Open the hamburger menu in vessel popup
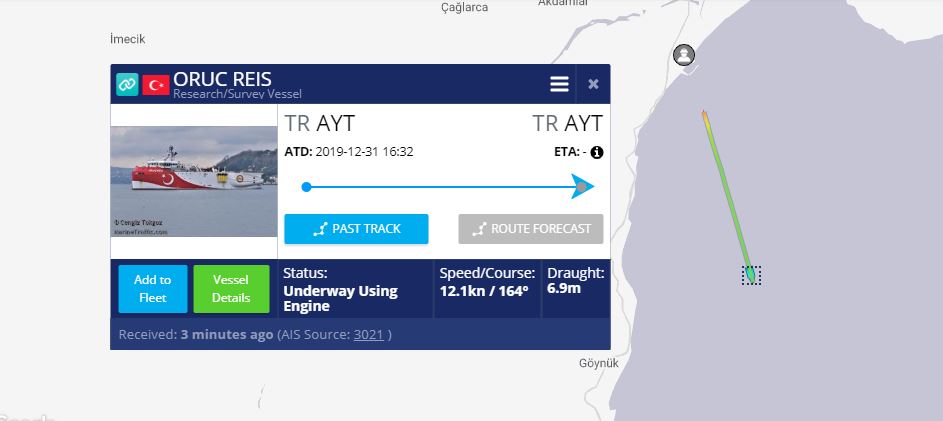 click(559, 84)
